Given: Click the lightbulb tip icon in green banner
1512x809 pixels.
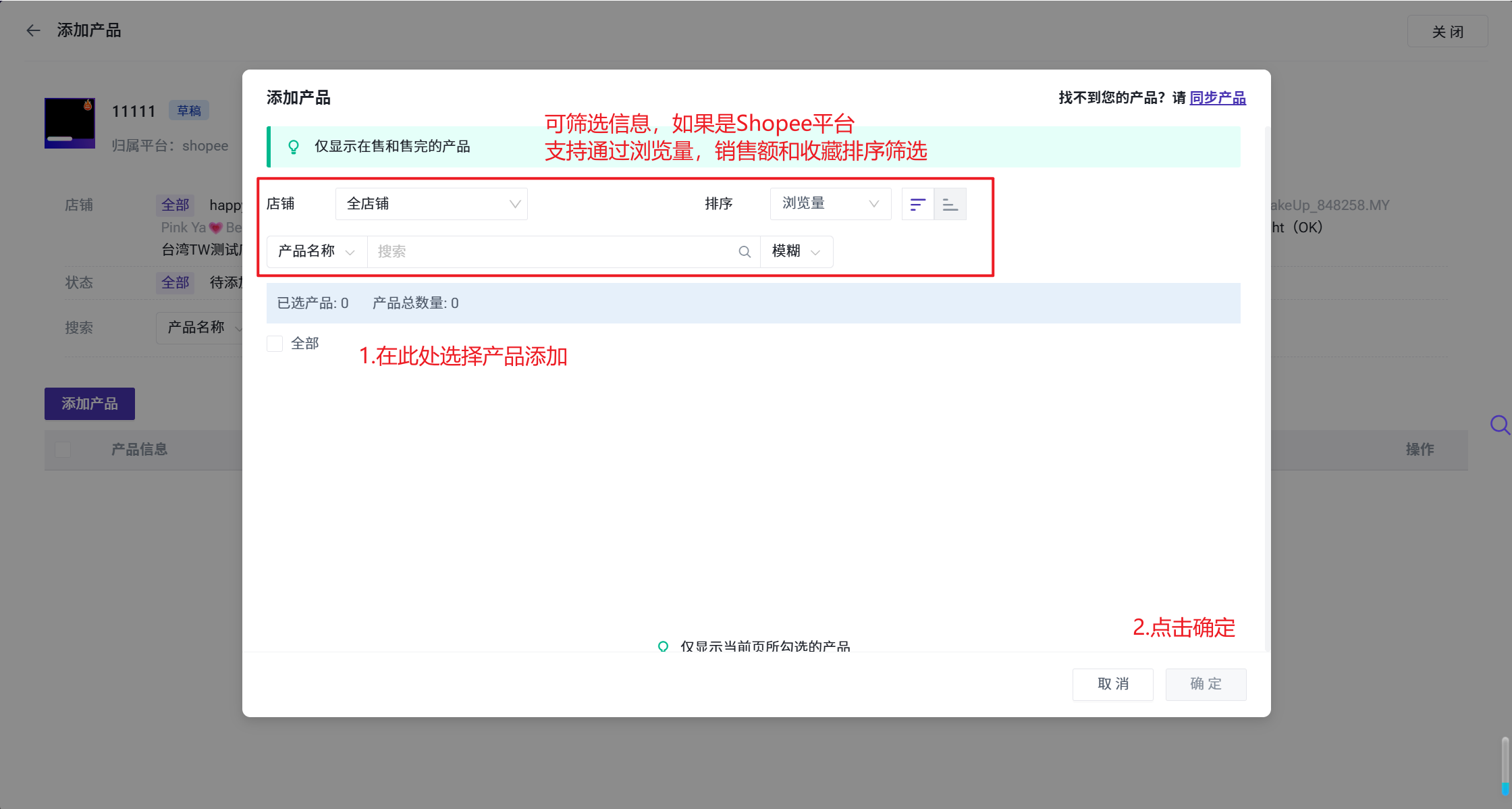Looking at the screenshot, I should (294, 147).
